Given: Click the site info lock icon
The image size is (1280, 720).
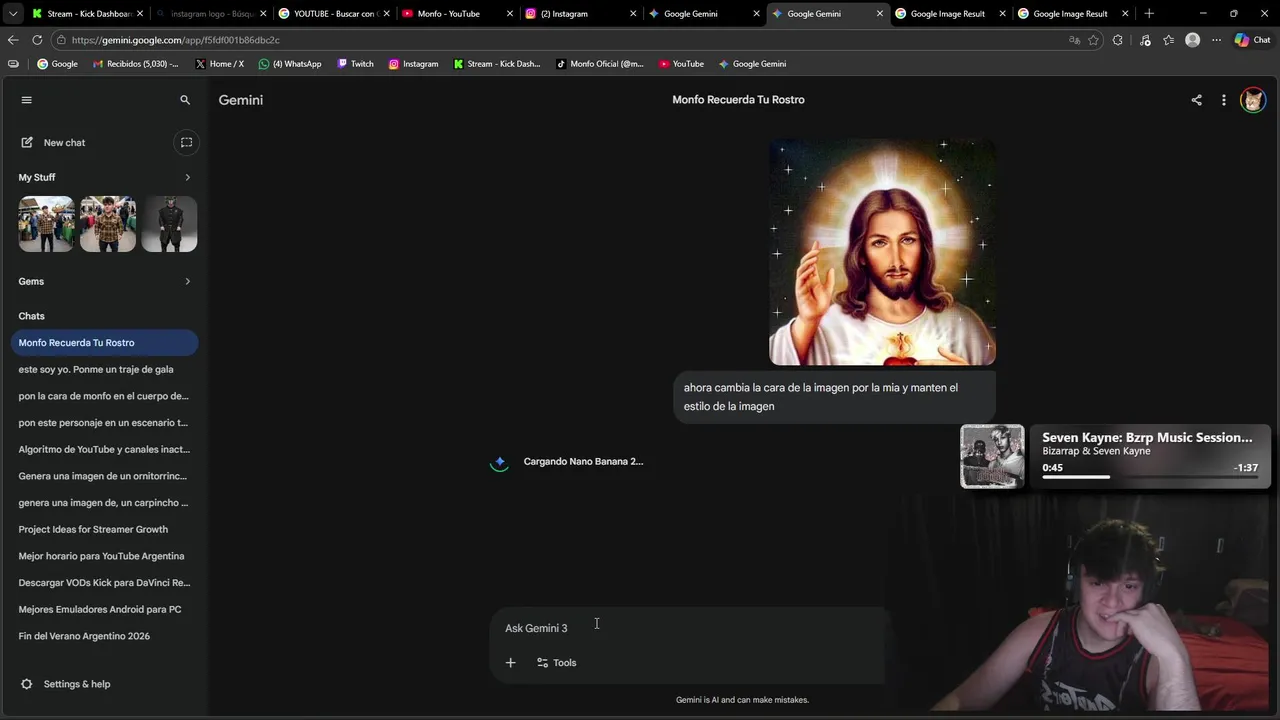Looking at the screenshot, I should [x=61, y=40].
